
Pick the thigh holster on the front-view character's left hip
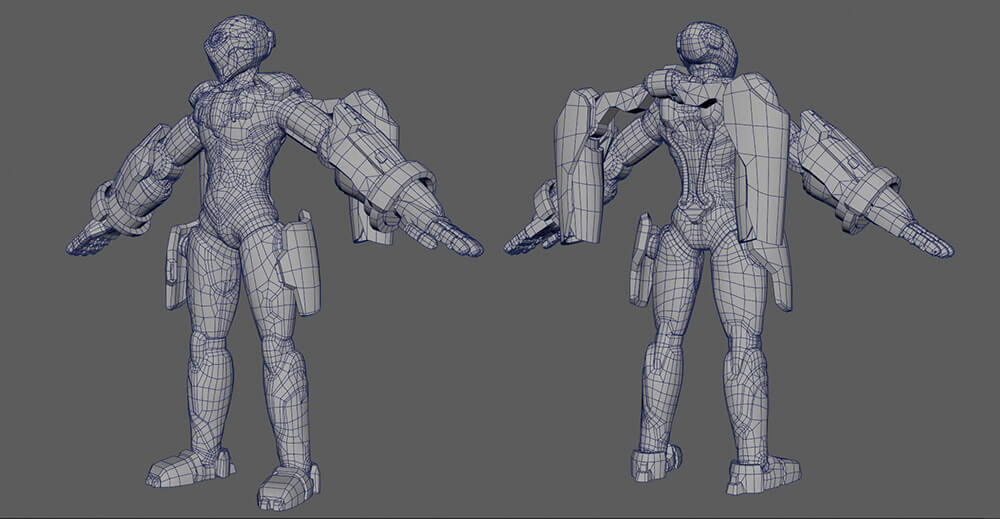tap(298, 261)
